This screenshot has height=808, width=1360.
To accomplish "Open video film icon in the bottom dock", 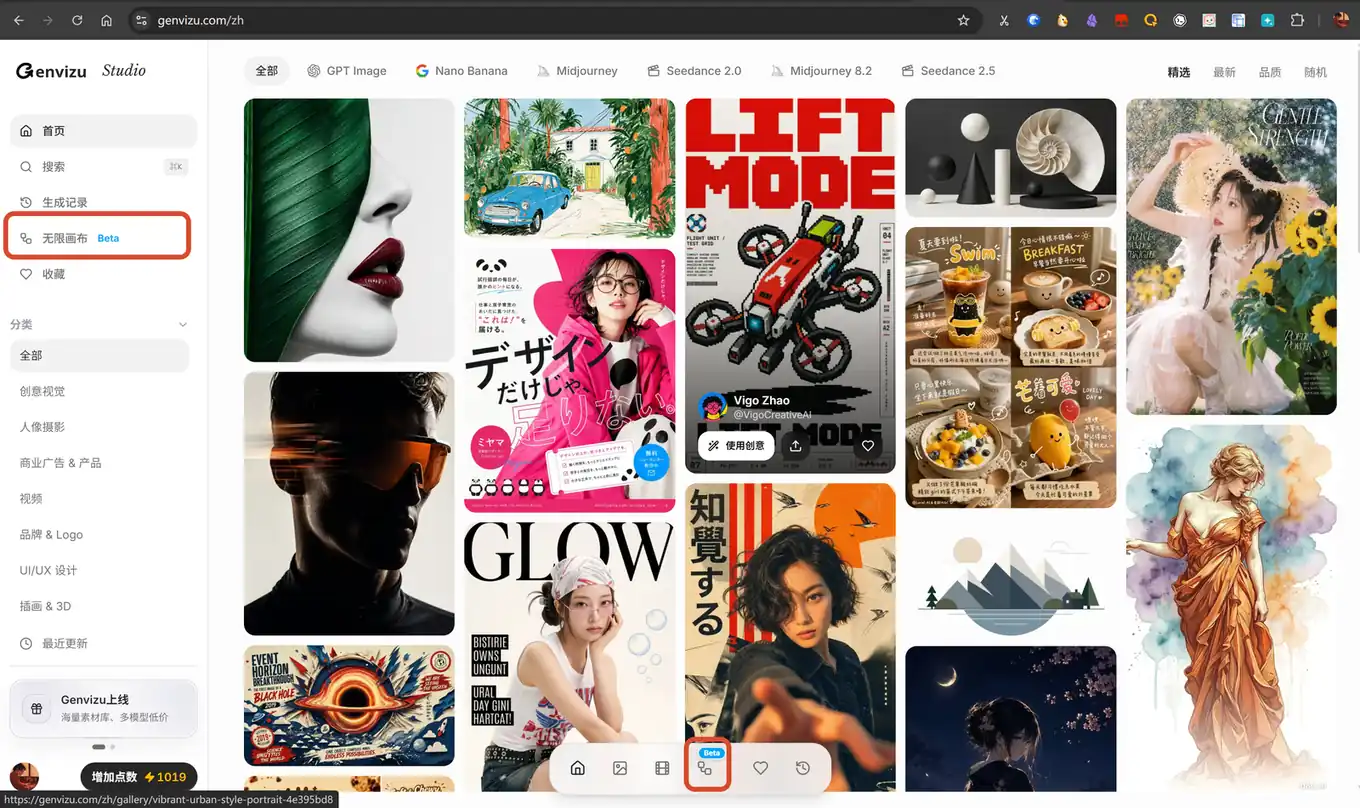I will pyautogui.click(x=662, y=768).
